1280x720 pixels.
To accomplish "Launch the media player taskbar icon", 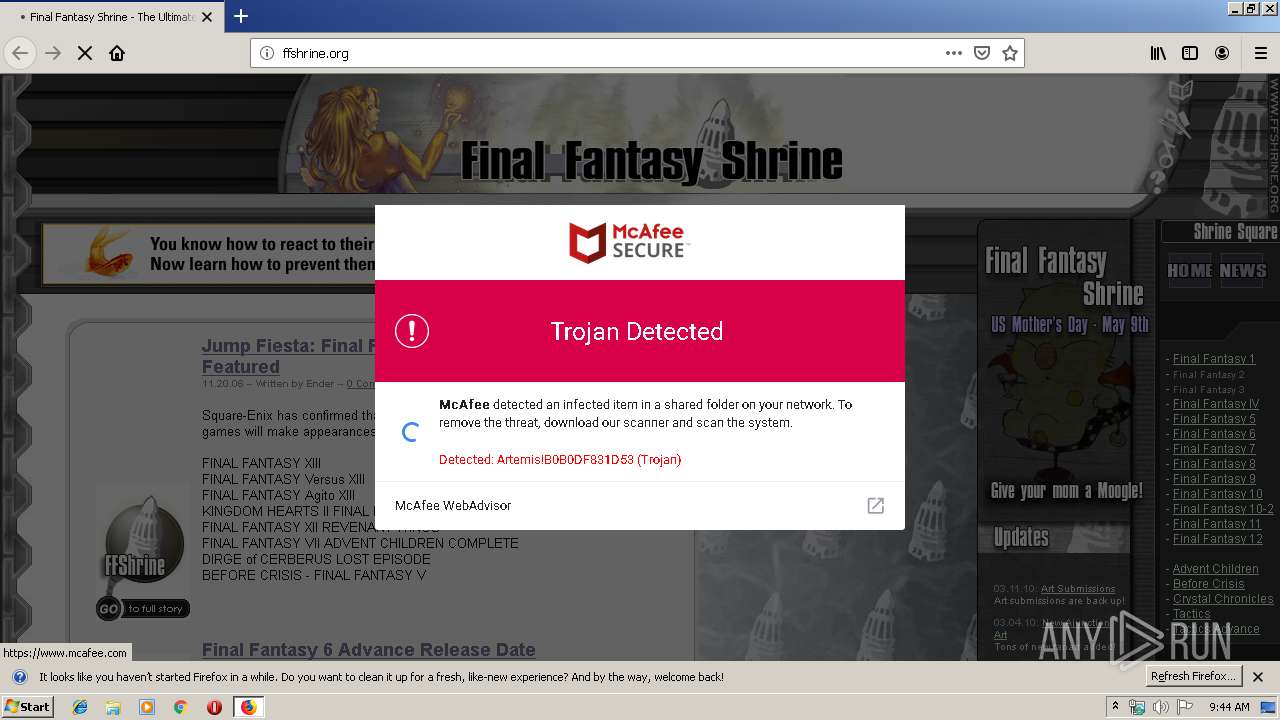I will pyautogui.click(x=147, y=707).
